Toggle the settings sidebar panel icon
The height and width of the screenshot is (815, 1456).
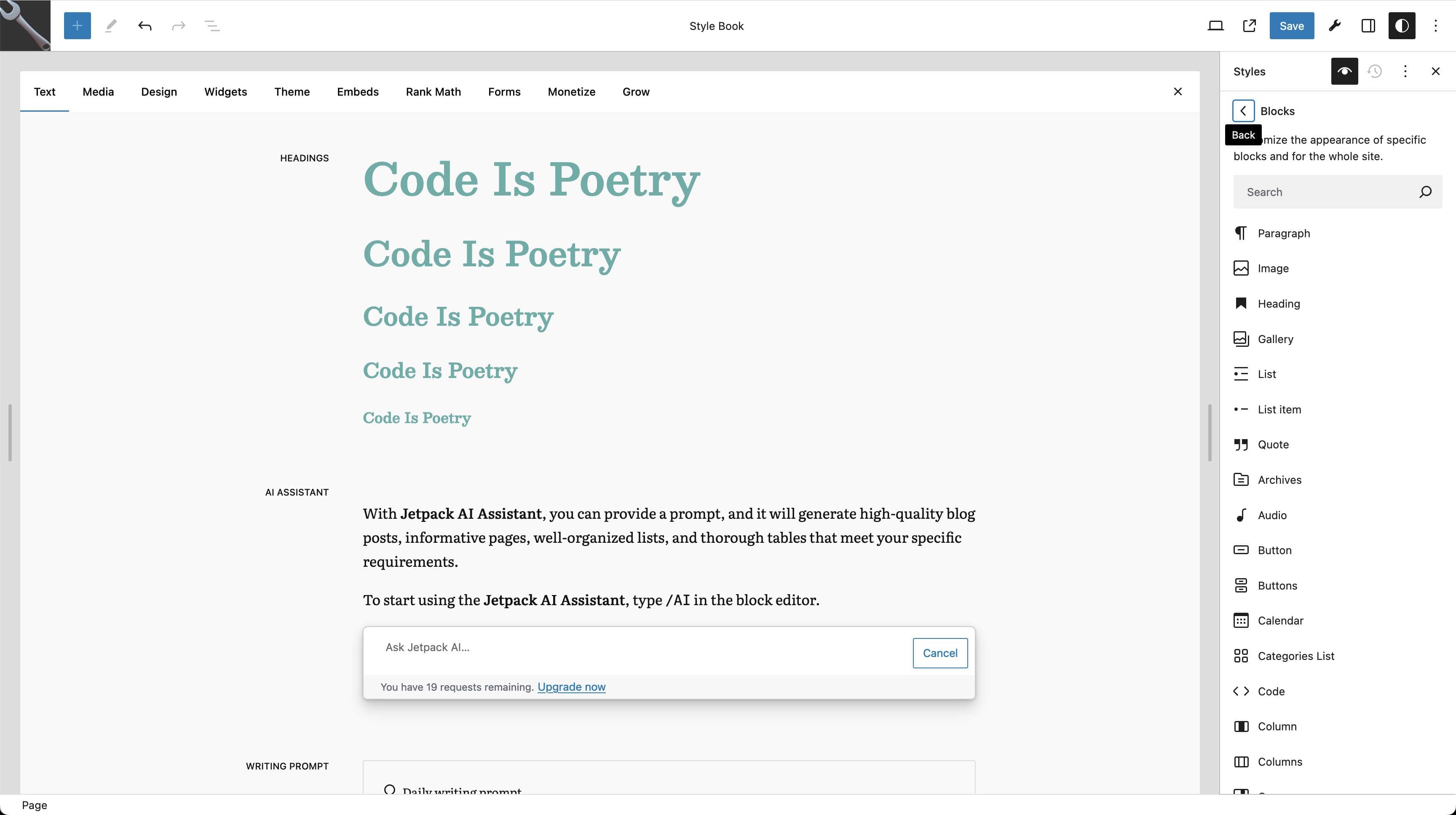(1368, 25)
